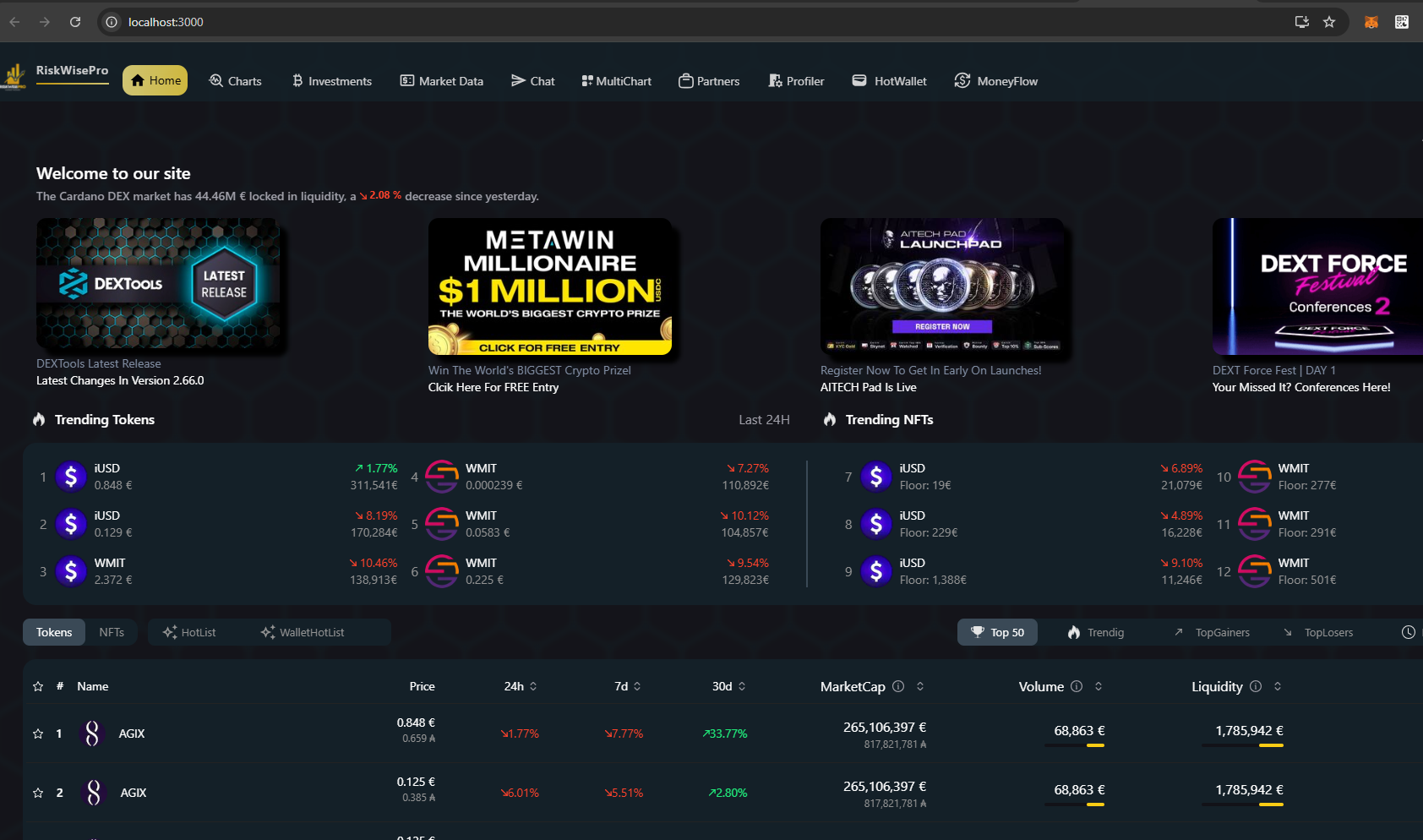This screenshot has width=1423, height=840.
Task: Favorite the first AGIX row with its star
Action: tap(38, 734)
